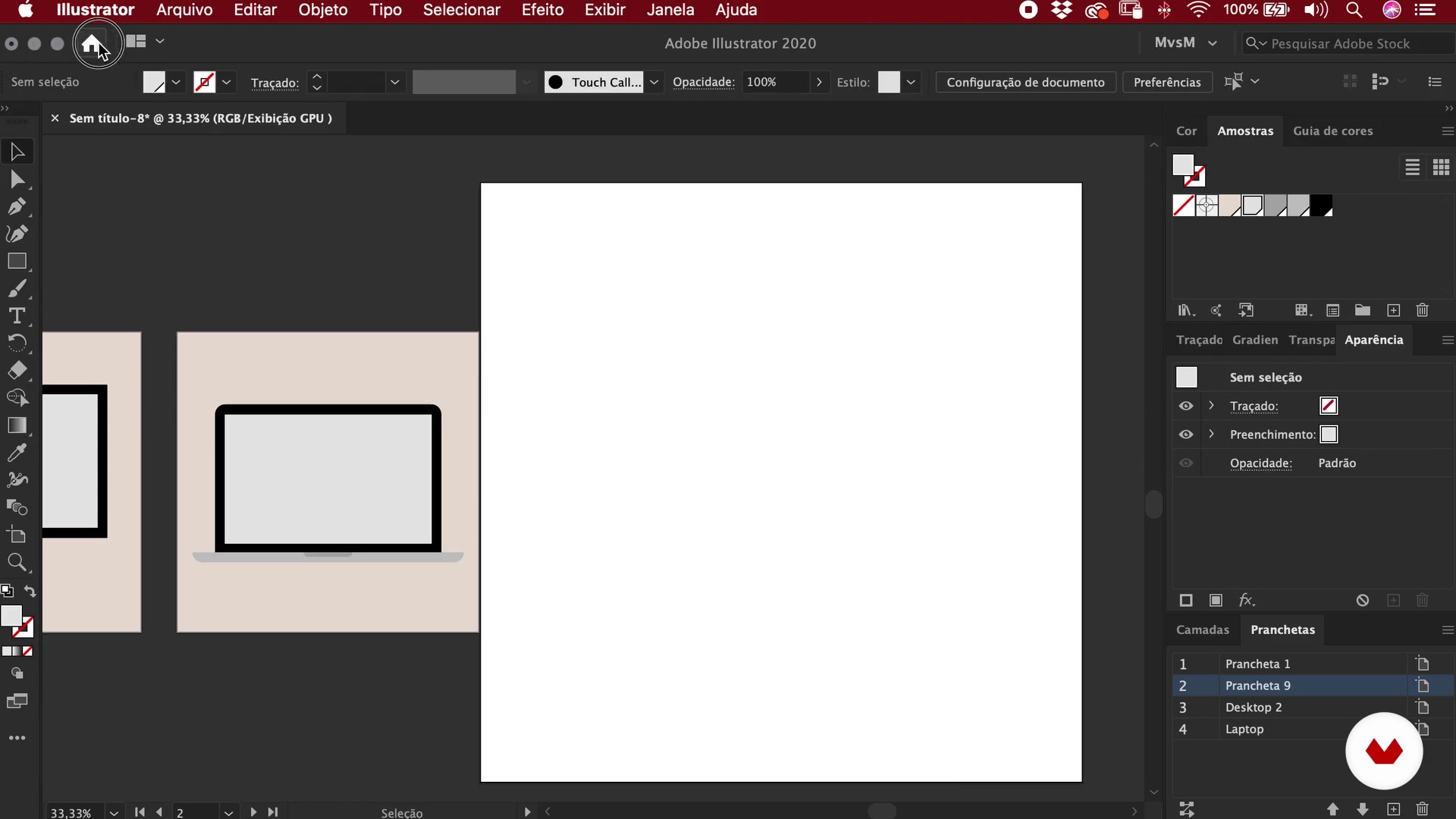This screenshot has height=819, width=1456.
Task: Expand Traçado row in Aparência panel
Action: point(1212,406)
